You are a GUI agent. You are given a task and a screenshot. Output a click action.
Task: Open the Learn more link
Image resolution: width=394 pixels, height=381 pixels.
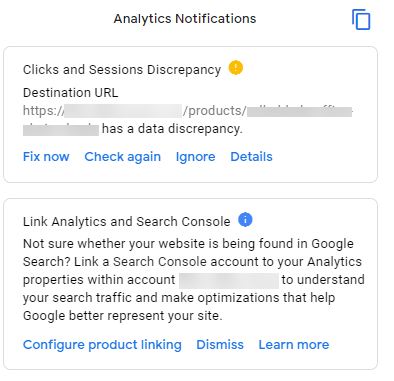(294, 344)
